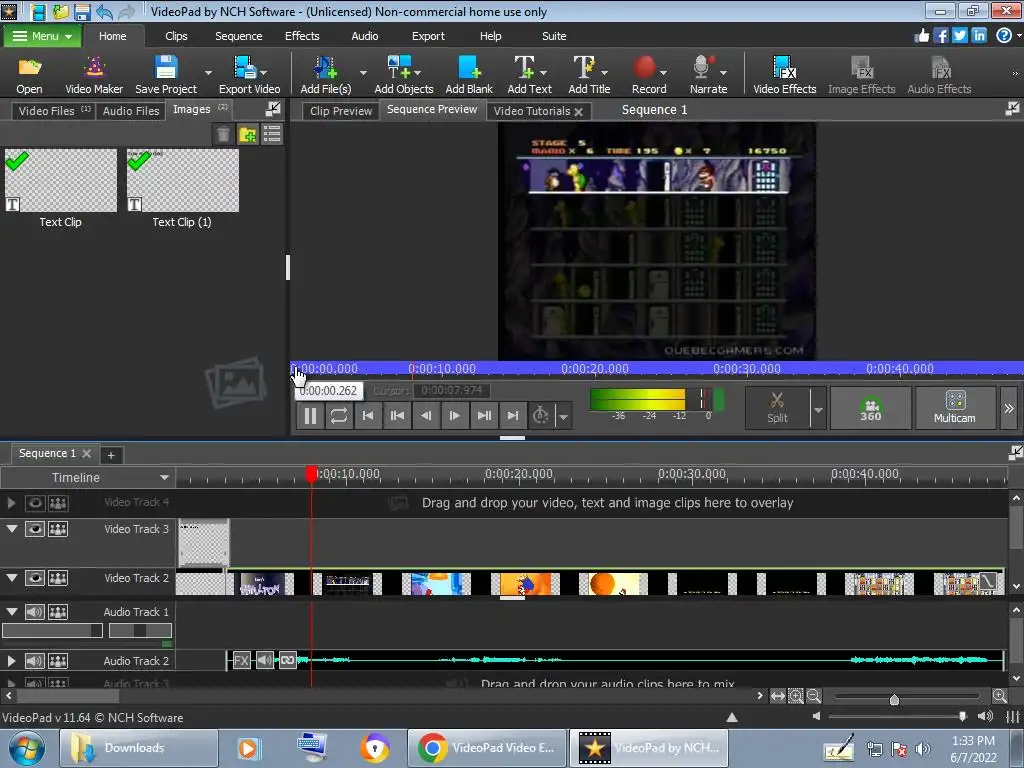This screenshot has width=1024, height=768.
Task: Open the Effects ribbon tab
Action: click(302, 36)
